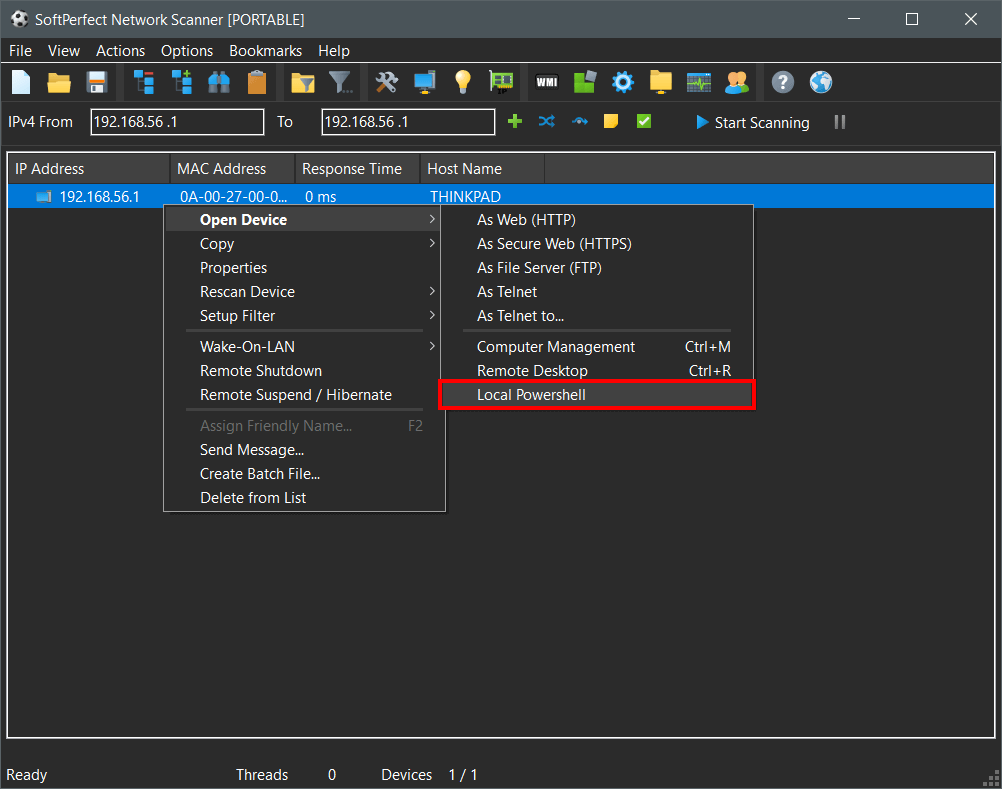This screenshot has width=1002, height=789.
Task: Click the green network card IP icon
Action: click(x=501, y=82)
